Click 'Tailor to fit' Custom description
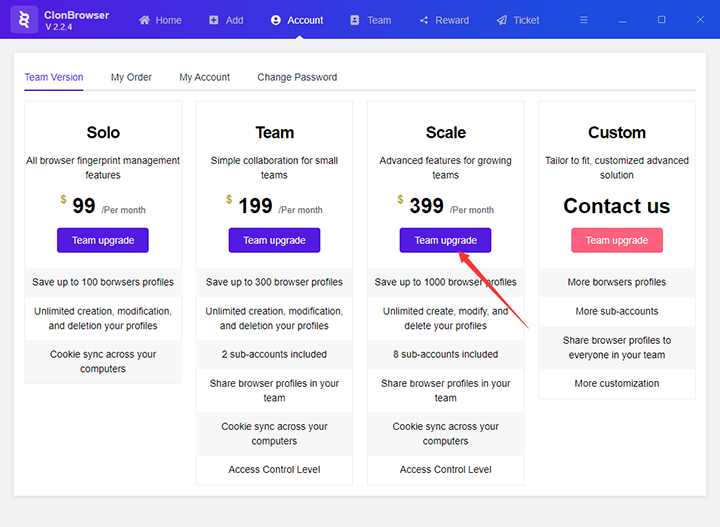Image resolution: width=720 pixels, height=527 pixels. point(617,168)
